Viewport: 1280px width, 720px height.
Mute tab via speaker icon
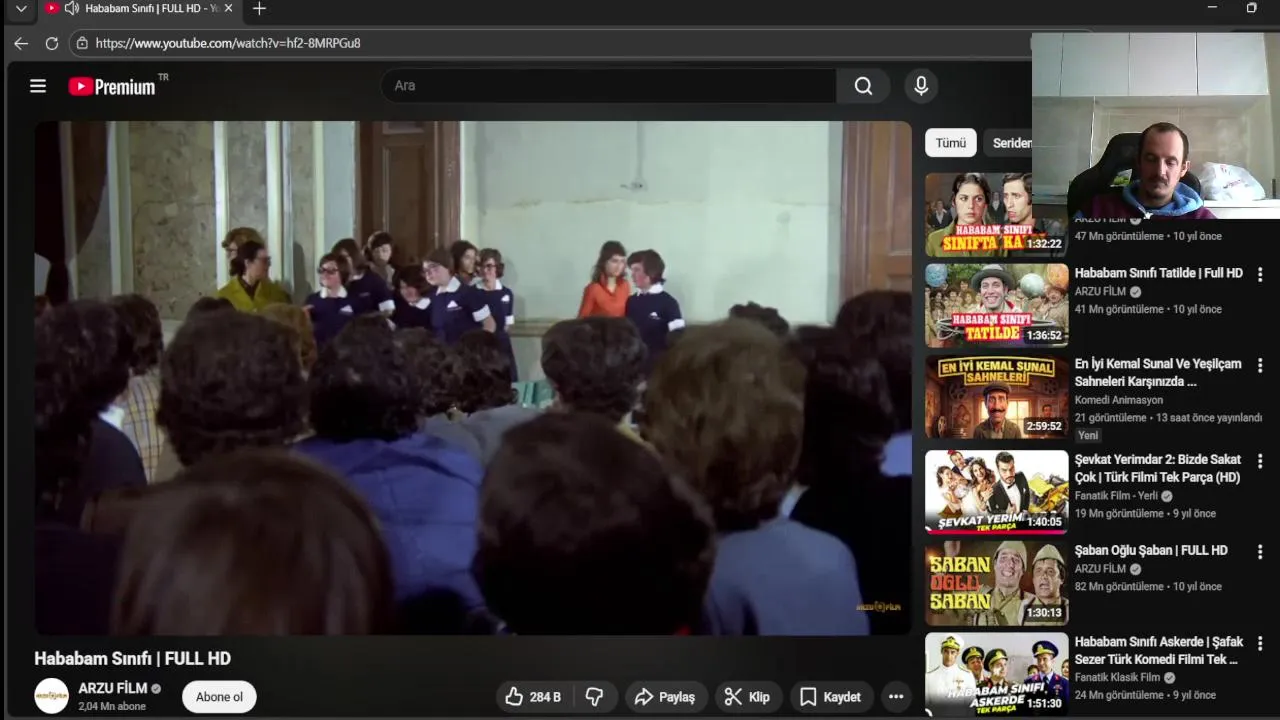click(x=71, y=8)
